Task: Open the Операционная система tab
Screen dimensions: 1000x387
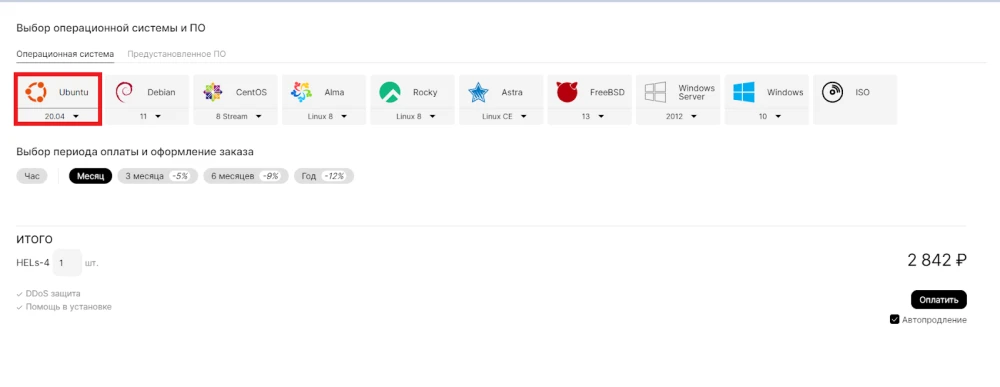Action: coord(65,54)
